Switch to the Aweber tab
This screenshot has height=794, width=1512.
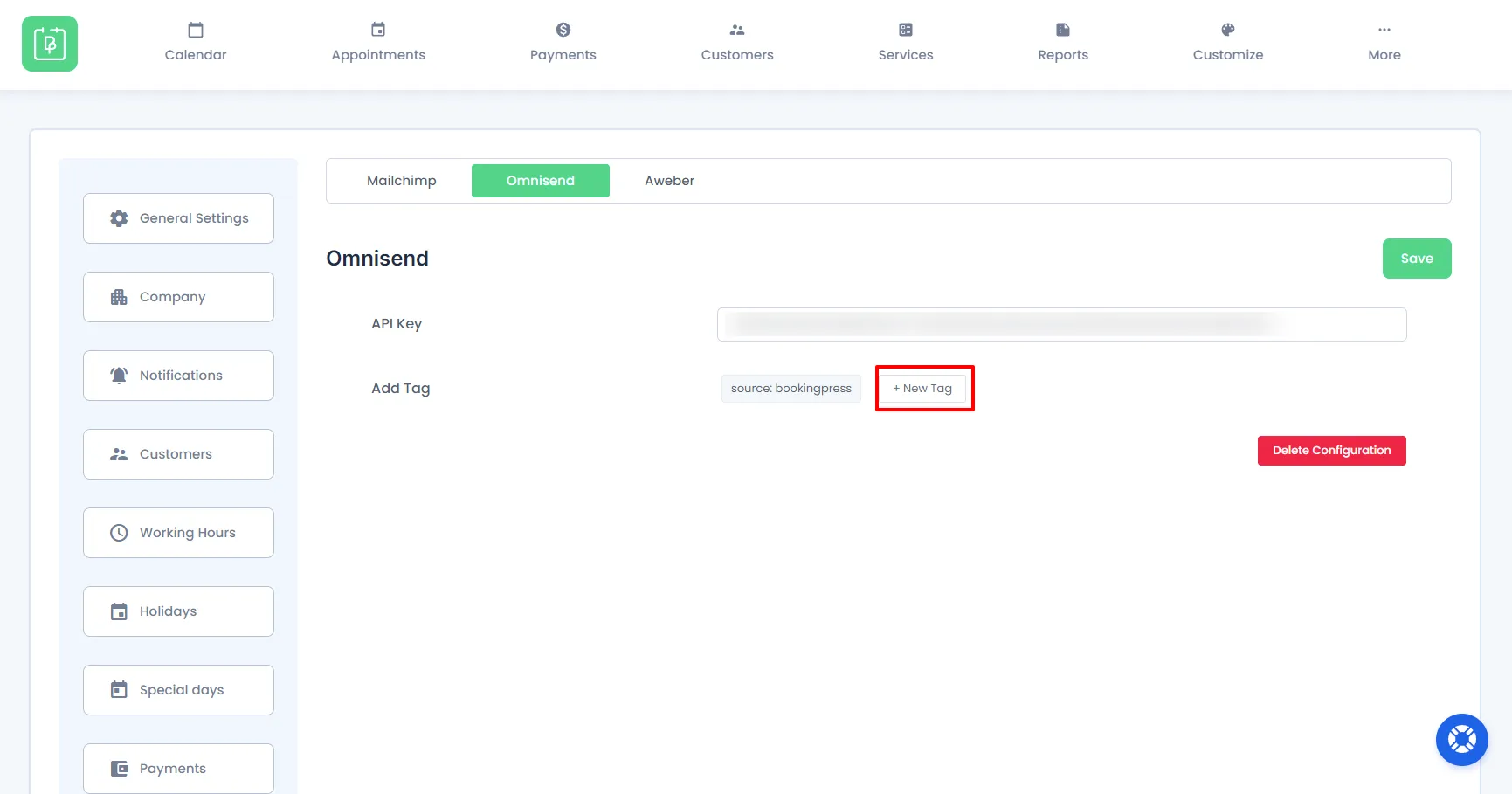670,181
